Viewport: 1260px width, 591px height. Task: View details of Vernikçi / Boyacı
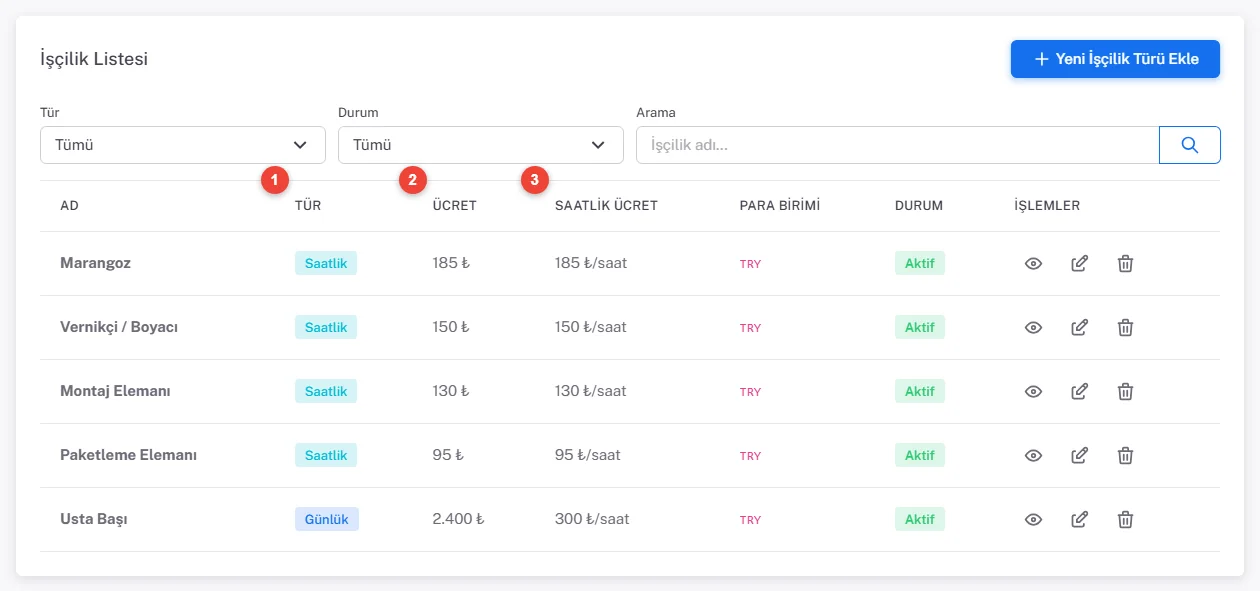tap(1034, 328)
